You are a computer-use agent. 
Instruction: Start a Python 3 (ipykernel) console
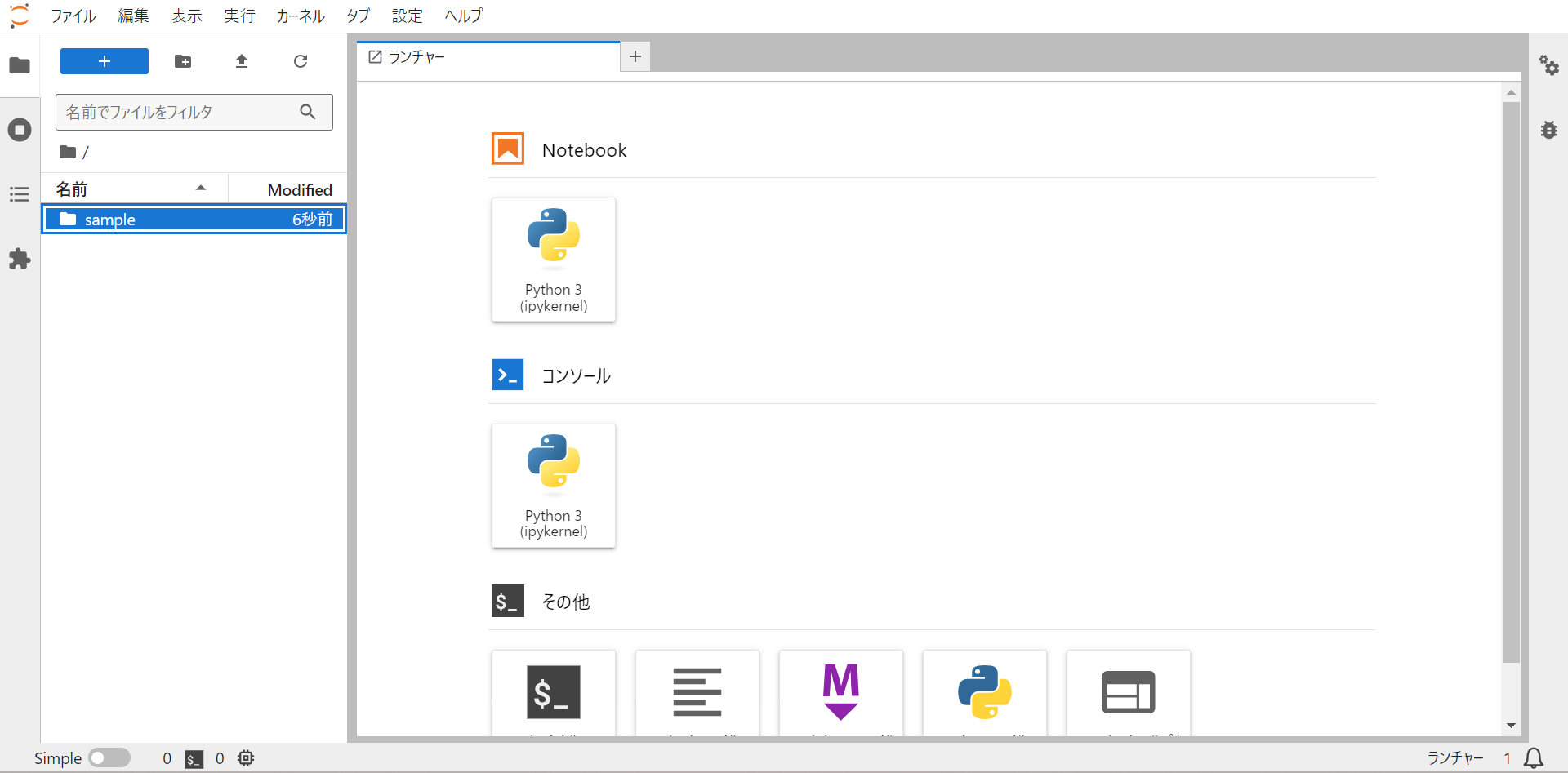pyautogui.click(x=553, y=486)
